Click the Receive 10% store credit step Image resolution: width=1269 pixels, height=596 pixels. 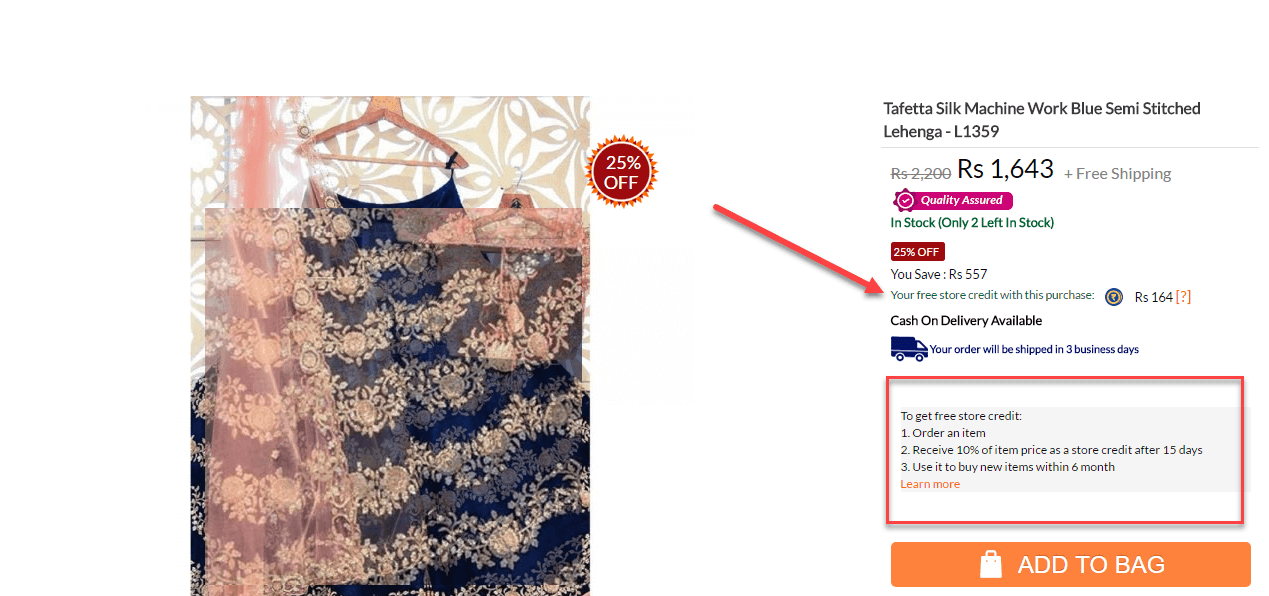point(1052,450)
